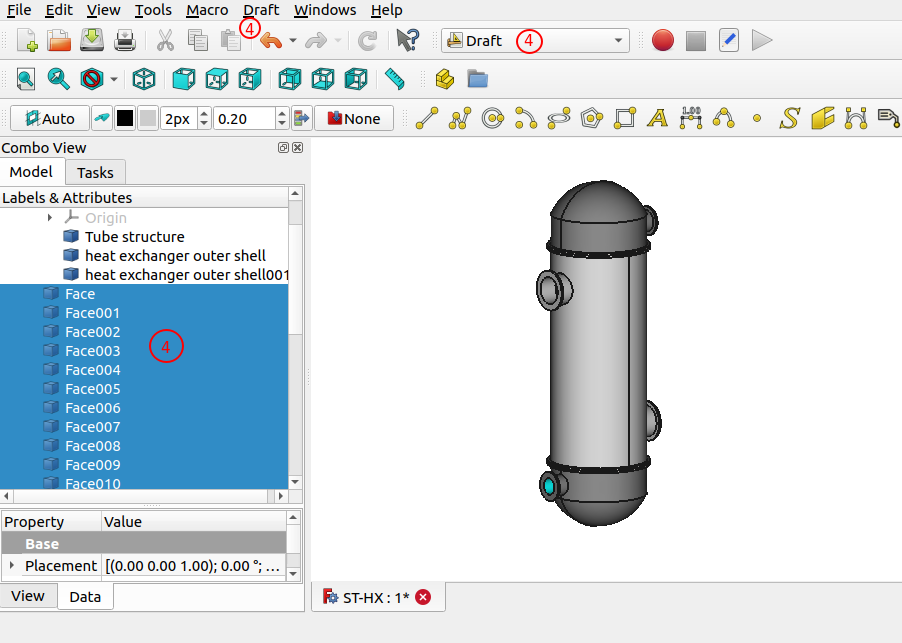Open the Macro menu
Image resolution: width=902 pixels, height=643 pixels.
(207, 10)
